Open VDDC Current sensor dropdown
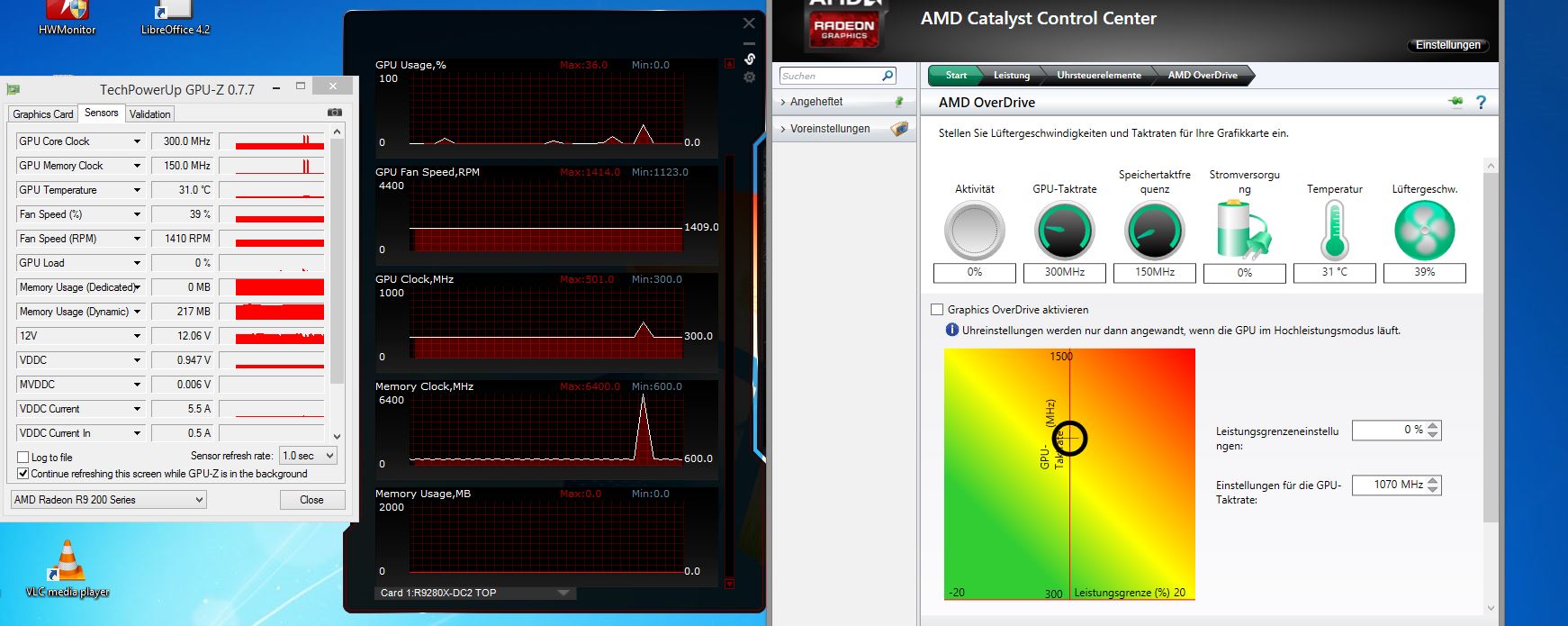 tap(137, 409)
